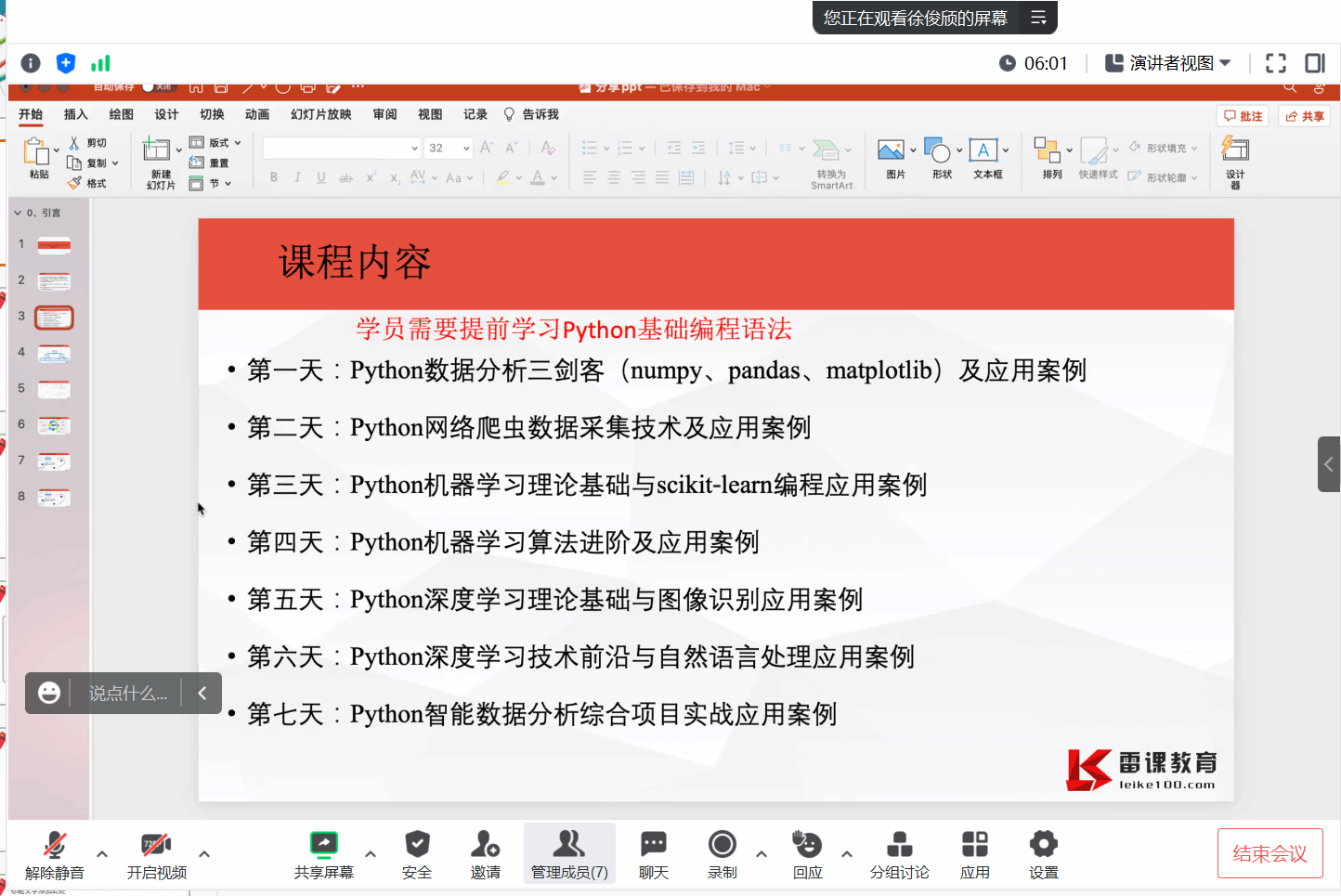The image size is (1341, 896).
Task: Select slide 4 thumbnail
Action: pyautogui.click(x=54, y=354)
